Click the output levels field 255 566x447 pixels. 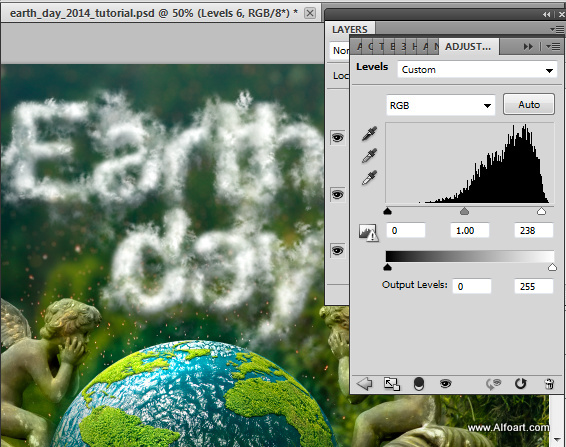coord(534,286)
